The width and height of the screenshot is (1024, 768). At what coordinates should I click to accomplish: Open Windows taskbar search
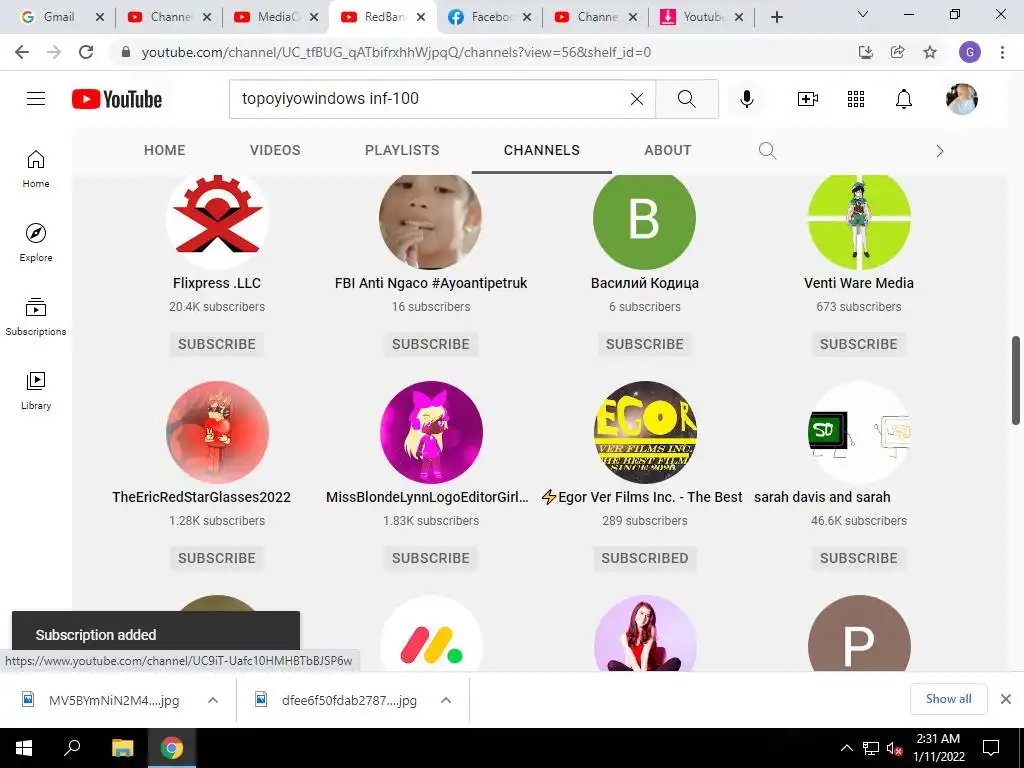72,748
